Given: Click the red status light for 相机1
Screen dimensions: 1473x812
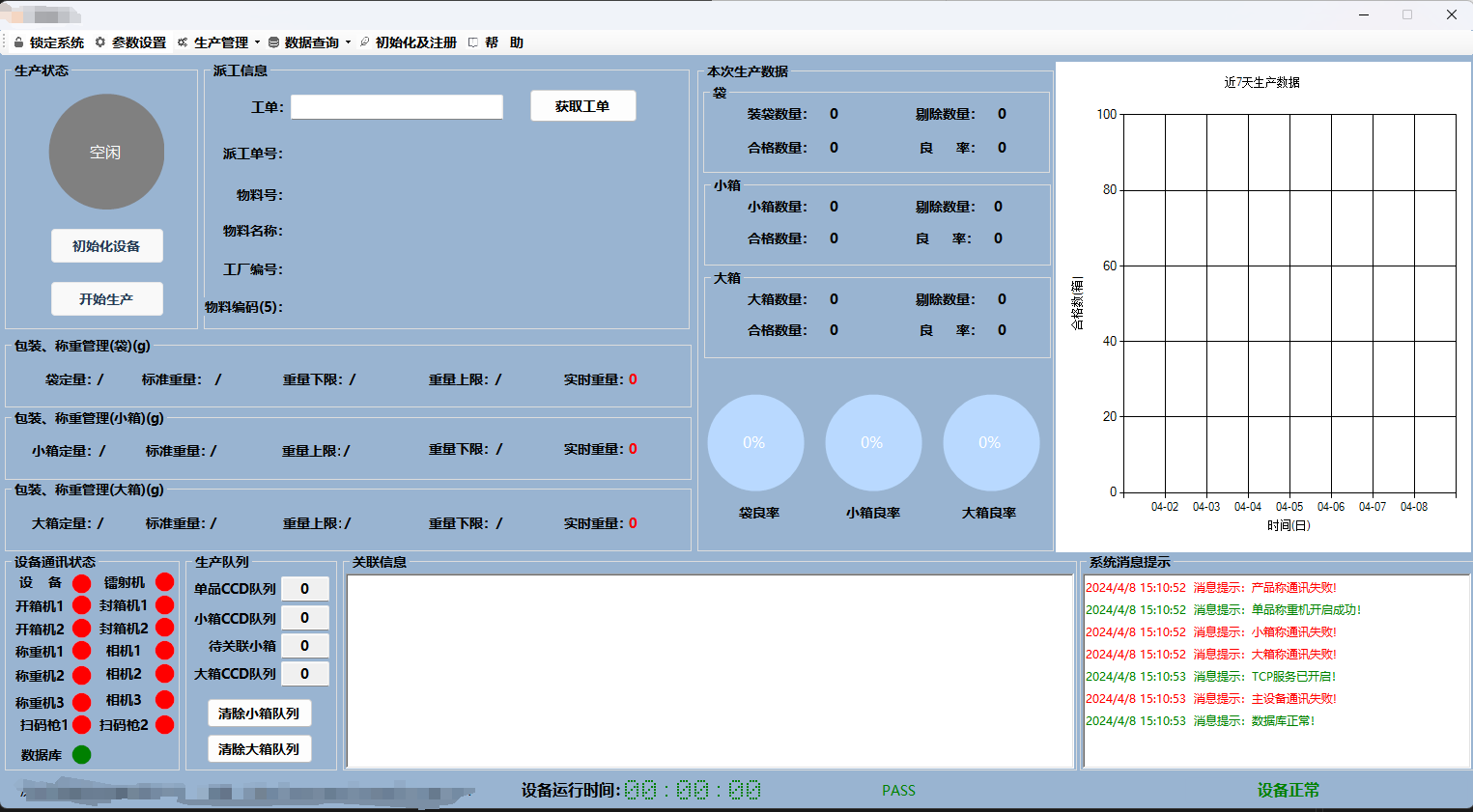Looking at the screenshot, I should 165,651.
